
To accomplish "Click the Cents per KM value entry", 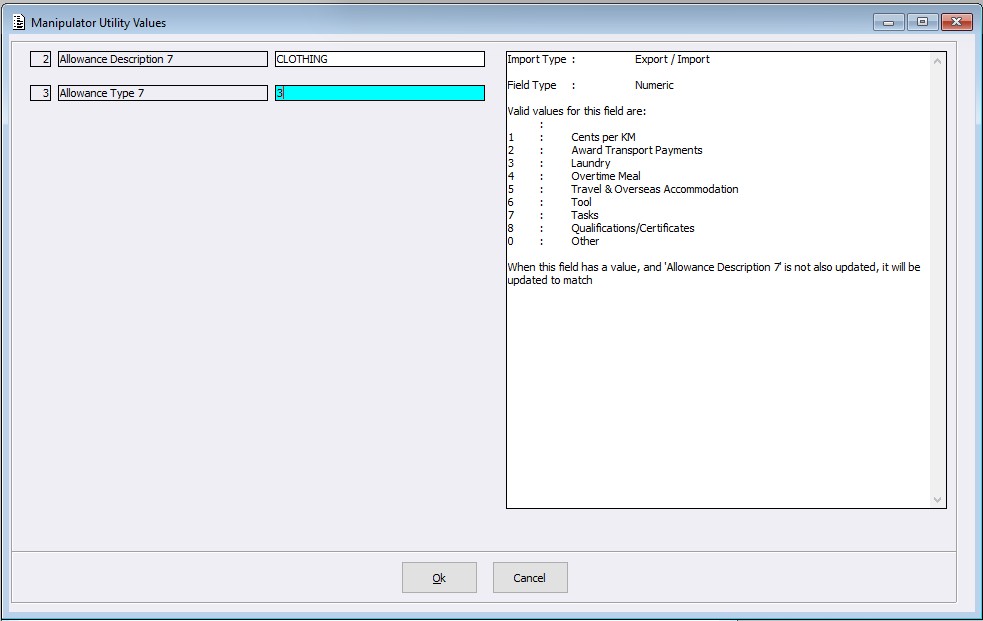I will (x=603, y=137).
